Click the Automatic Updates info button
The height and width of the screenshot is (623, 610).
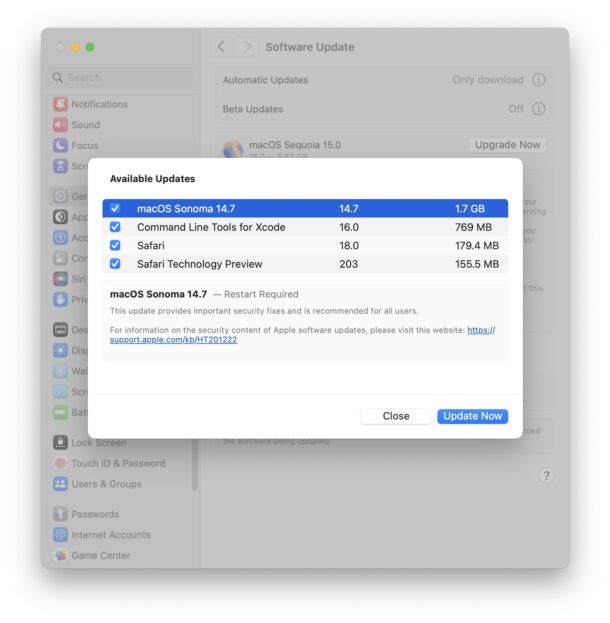(539, 80)
